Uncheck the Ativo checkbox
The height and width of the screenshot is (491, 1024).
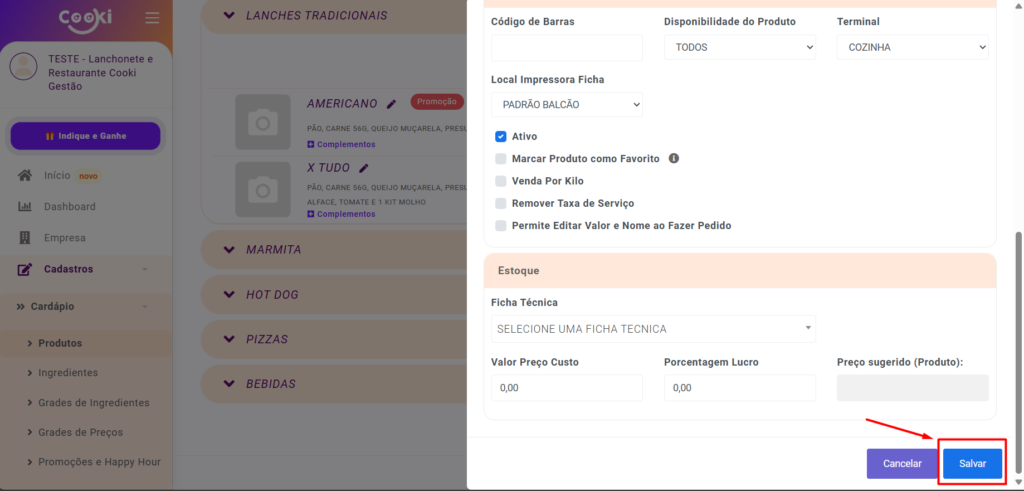(x=501, y=136)
